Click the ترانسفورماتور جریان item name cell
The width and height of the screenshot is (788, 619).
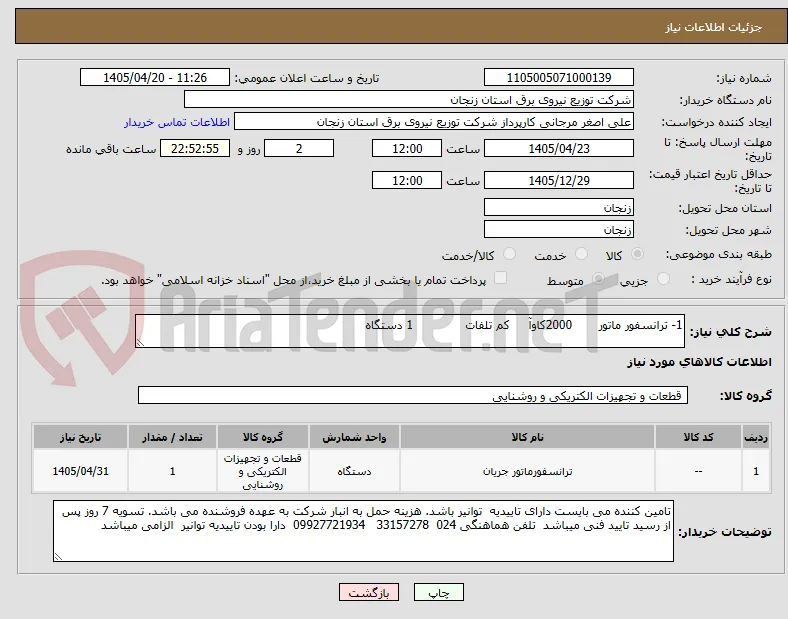coord(527,471)
